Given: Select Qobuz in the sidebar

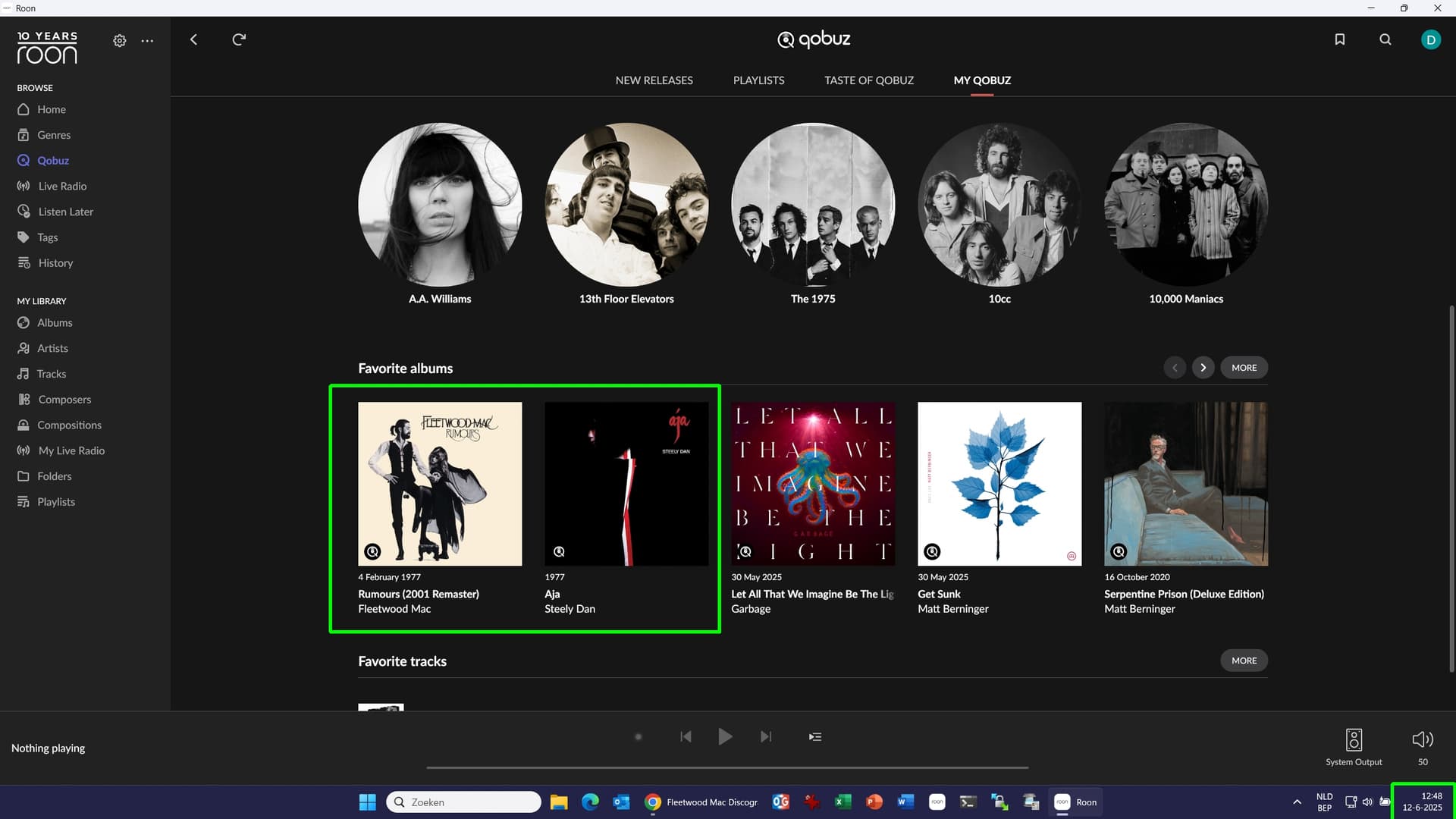Looking at the screenshot, I should [53, 161].
